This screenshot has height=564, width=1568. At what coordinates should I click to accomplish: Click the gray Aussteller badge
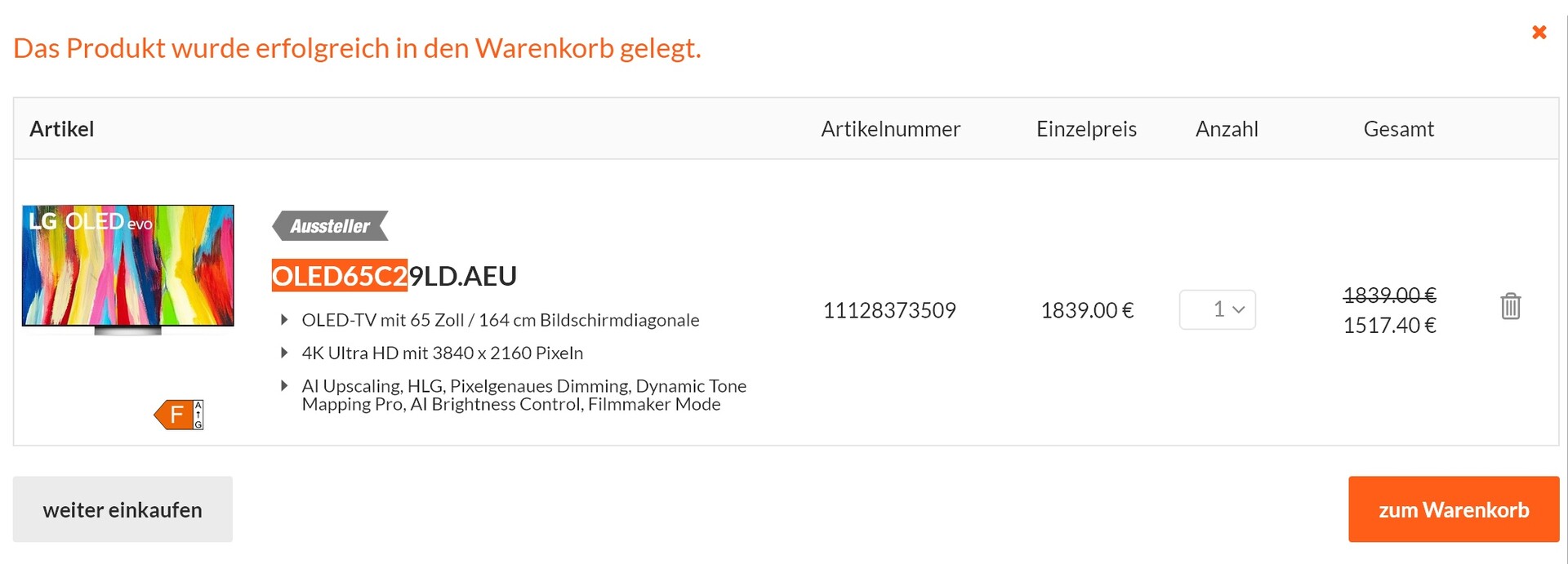click(x=330, y=226)
